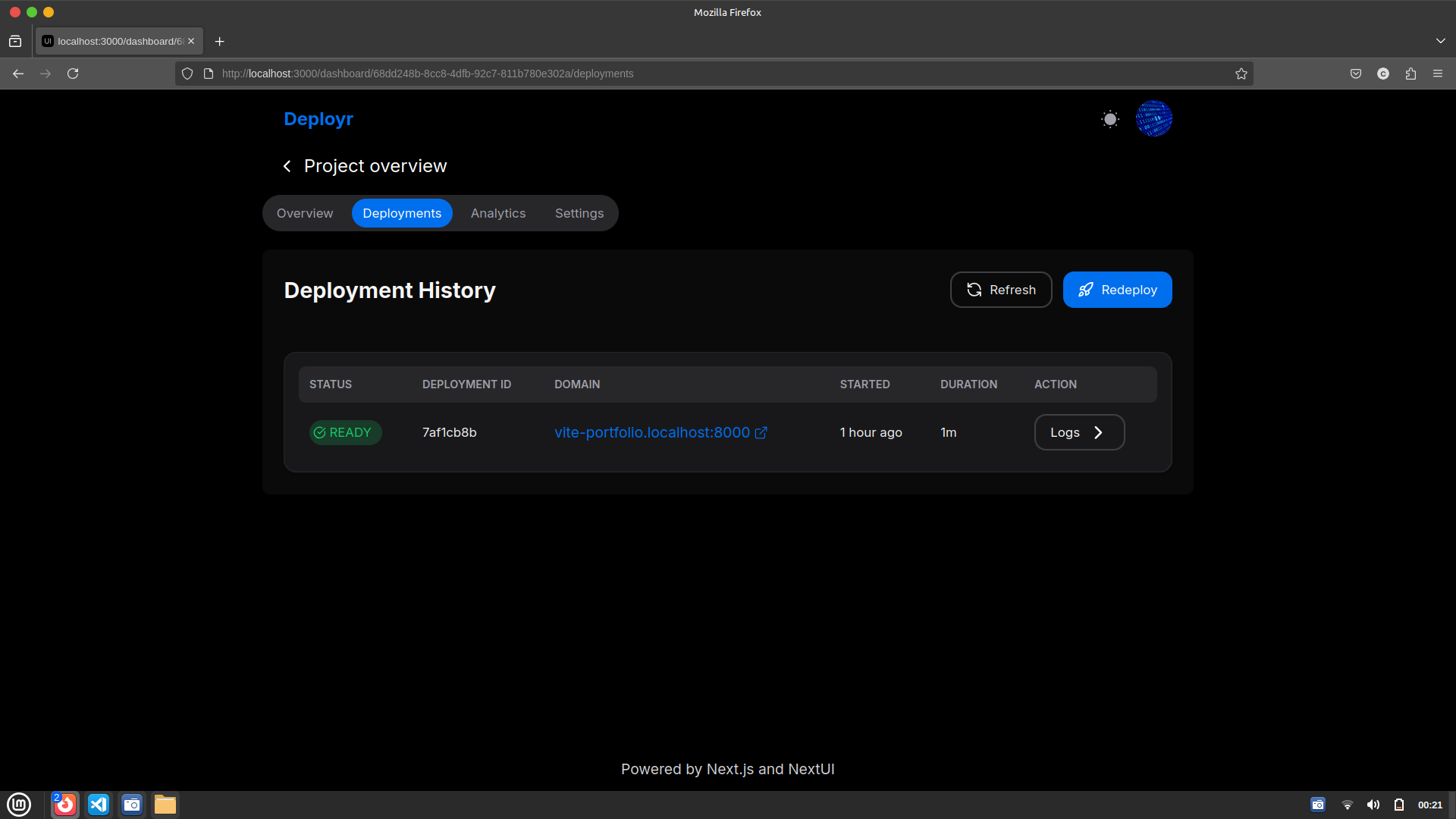
Task: Open the user avatar profile menu
Action: pyautogui.click(x=1153, y=119)
